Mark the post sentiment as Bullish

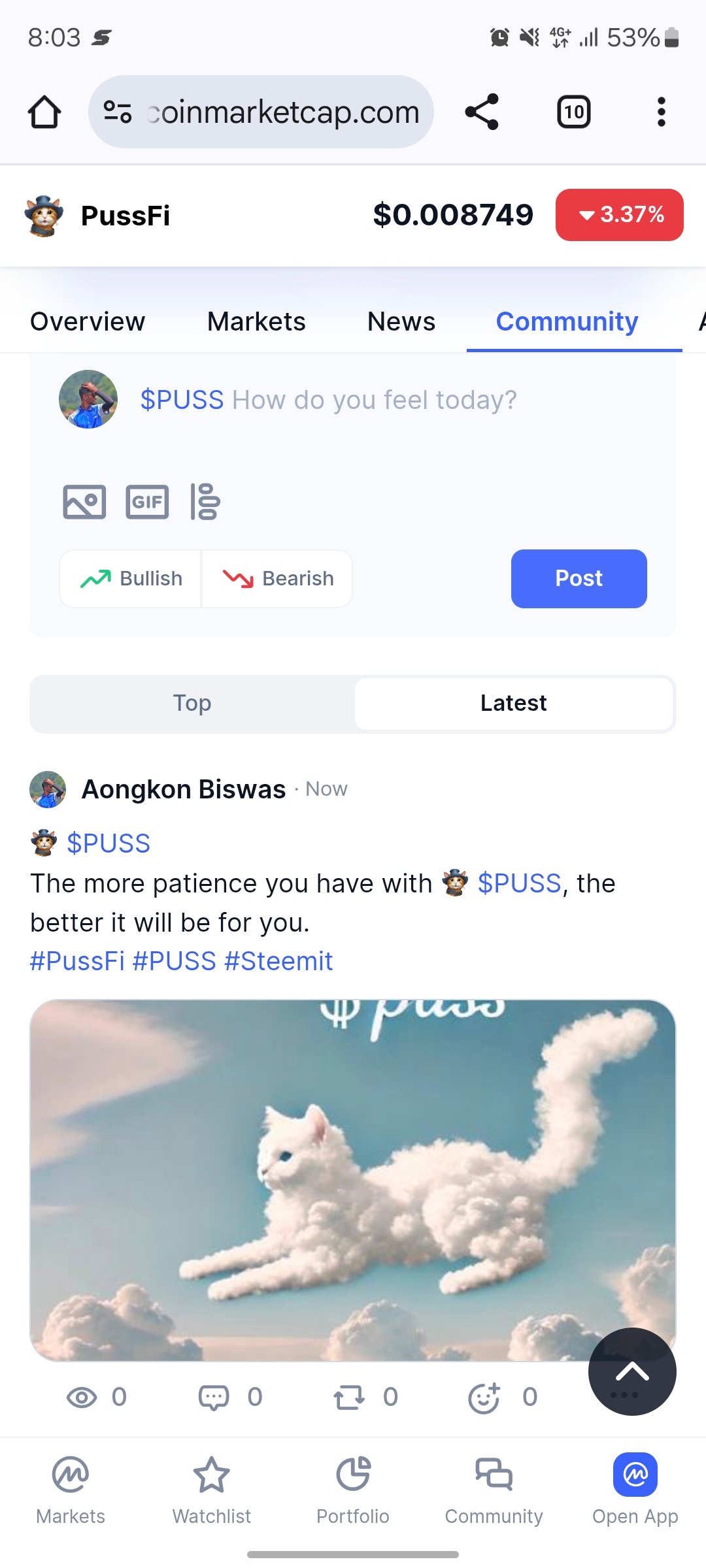(131, 579)
